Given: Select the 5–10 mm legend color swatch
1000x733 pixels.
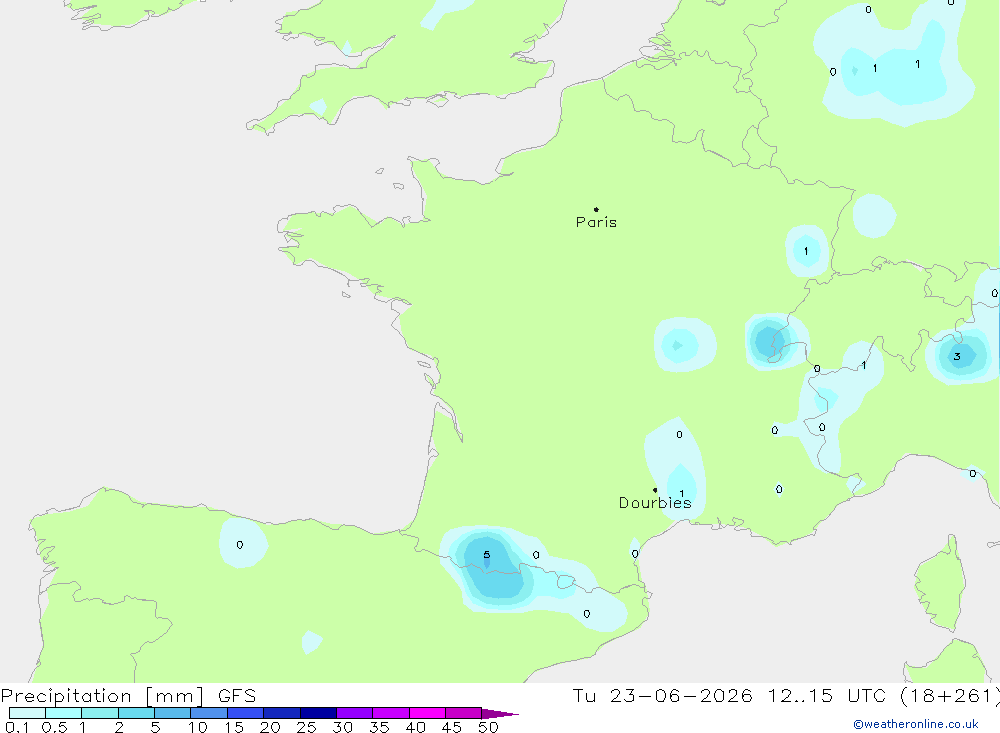Looking at the screenshot, I should pos(173,713).
